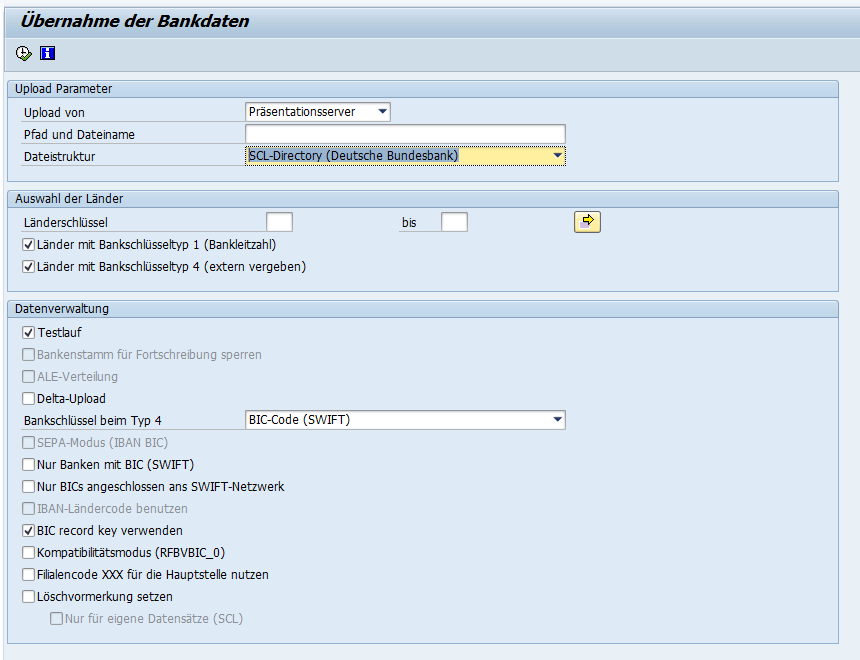Open multiple selection for Länderschlüssel
This screenshot has height=660, width=860.
click(x=587, y=221)
